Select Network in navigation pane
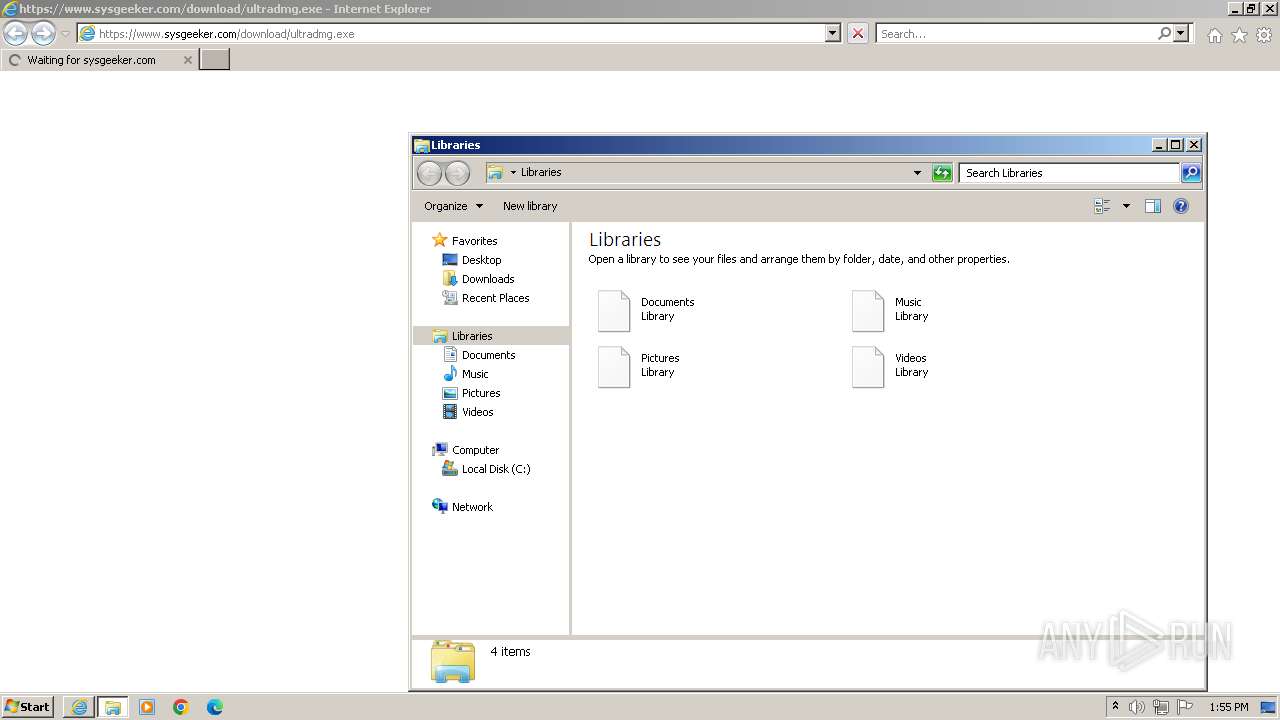Image resolution: width=1280 pixels, height=720 pixels. point(472,507)
